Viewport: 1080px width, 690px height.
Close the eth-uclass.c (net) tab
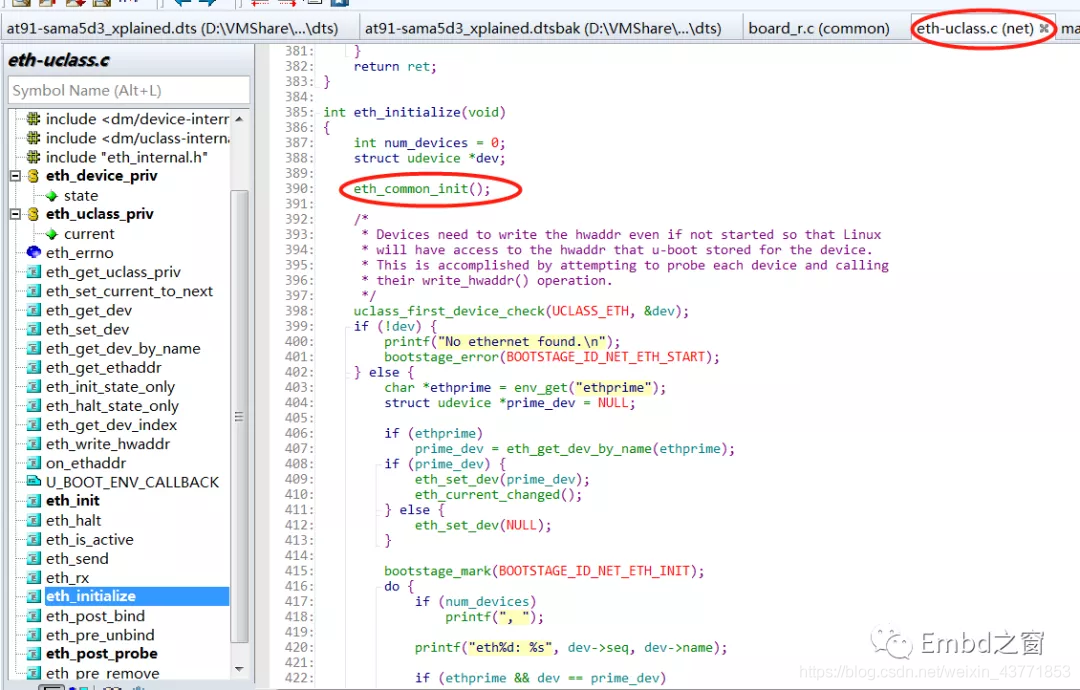pyautogui.click(x=1044, y=29)
